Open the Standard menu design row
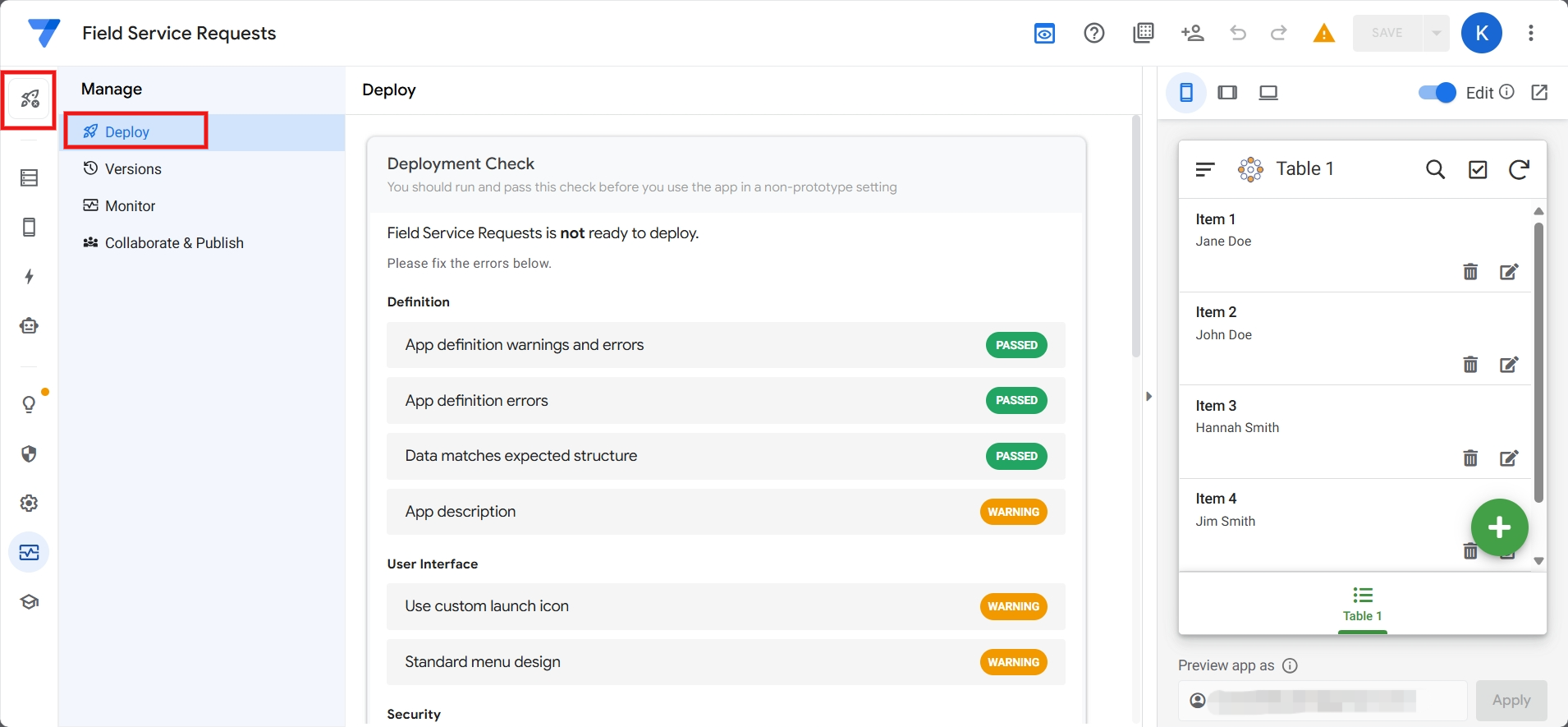The image size is (1568, 727). [x=726, y=662]
